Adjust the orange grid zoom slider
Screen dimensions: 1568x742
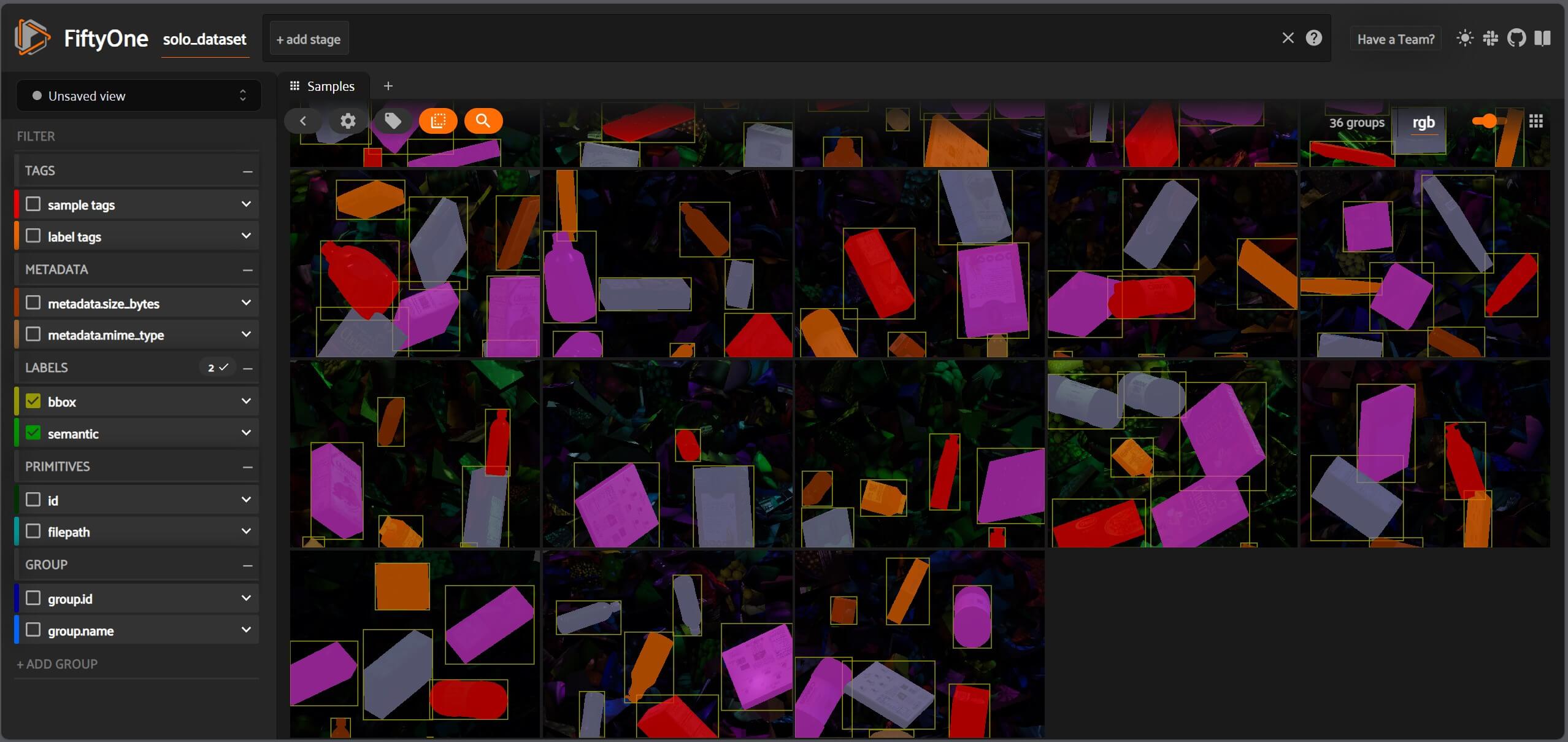pyautogui.click(x=1489, y=121)
